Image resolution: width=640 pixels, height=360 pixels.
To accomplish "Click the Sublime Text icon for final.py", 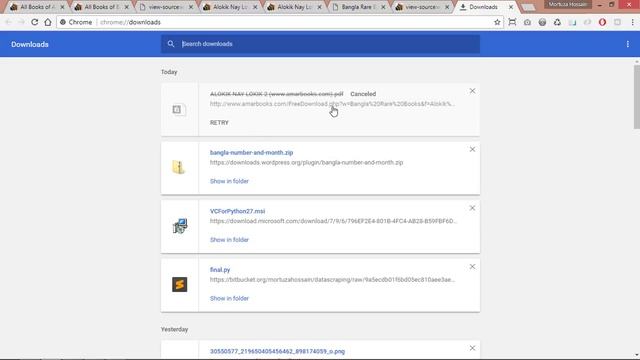I will pyautogui.click(x=180, y=284).
